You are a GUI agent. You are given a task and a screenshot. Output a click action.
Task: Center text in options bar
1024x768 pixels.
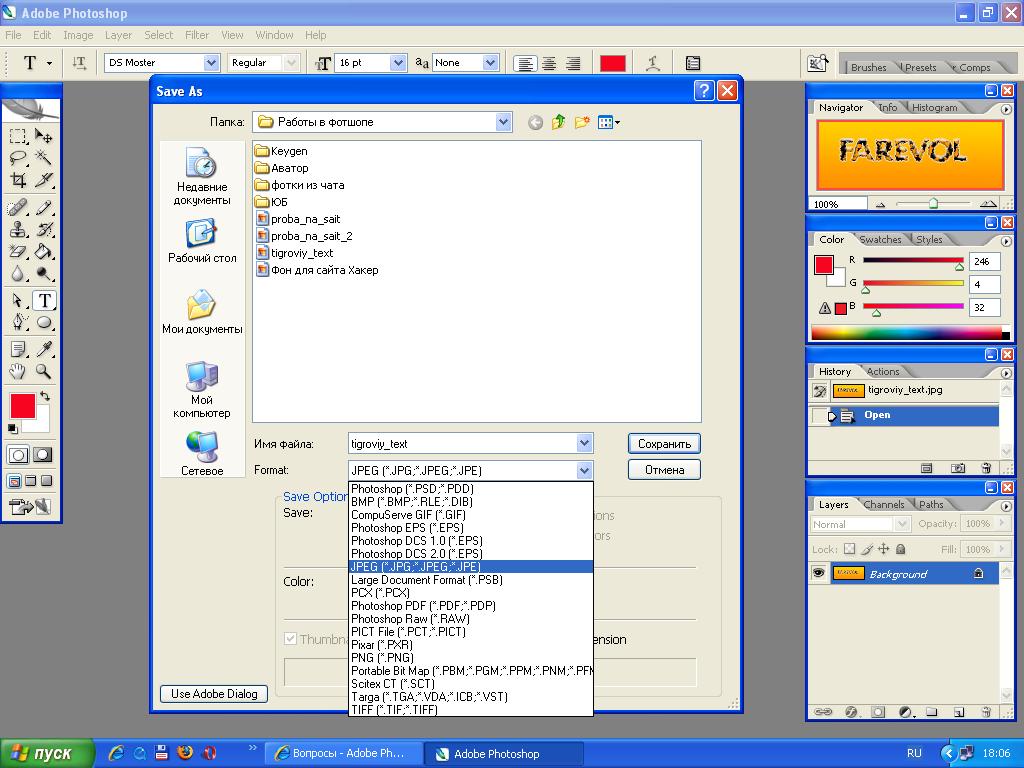click(549, 63)
